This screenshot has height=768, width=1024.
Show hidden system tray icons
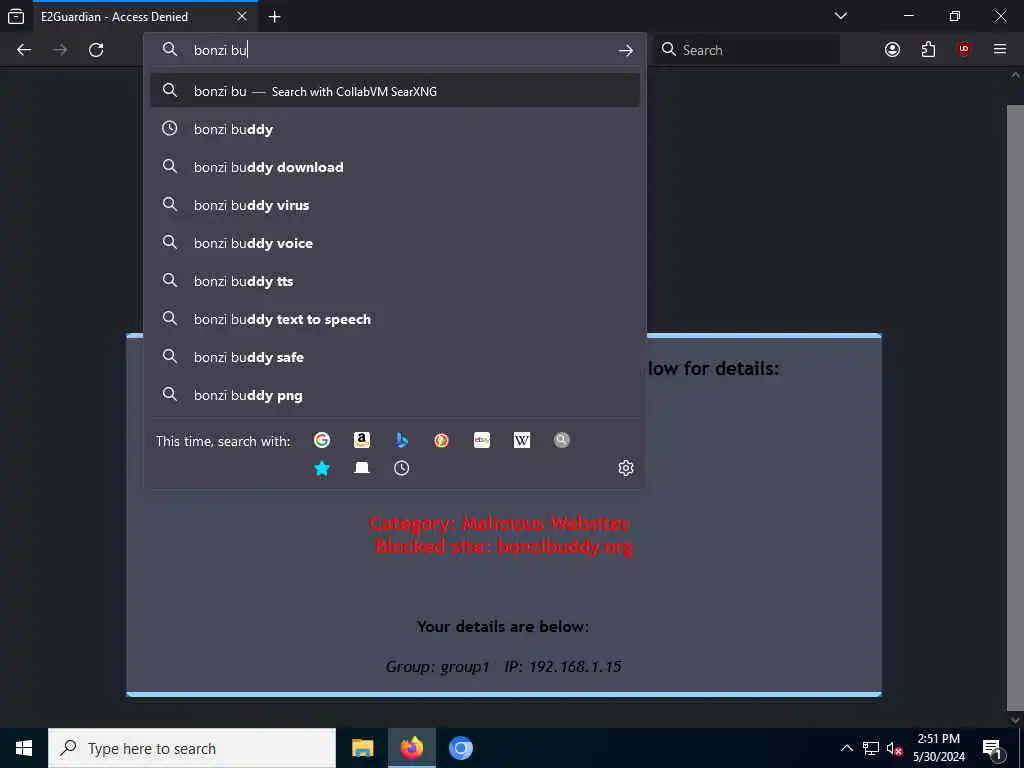tap(846, 748)
